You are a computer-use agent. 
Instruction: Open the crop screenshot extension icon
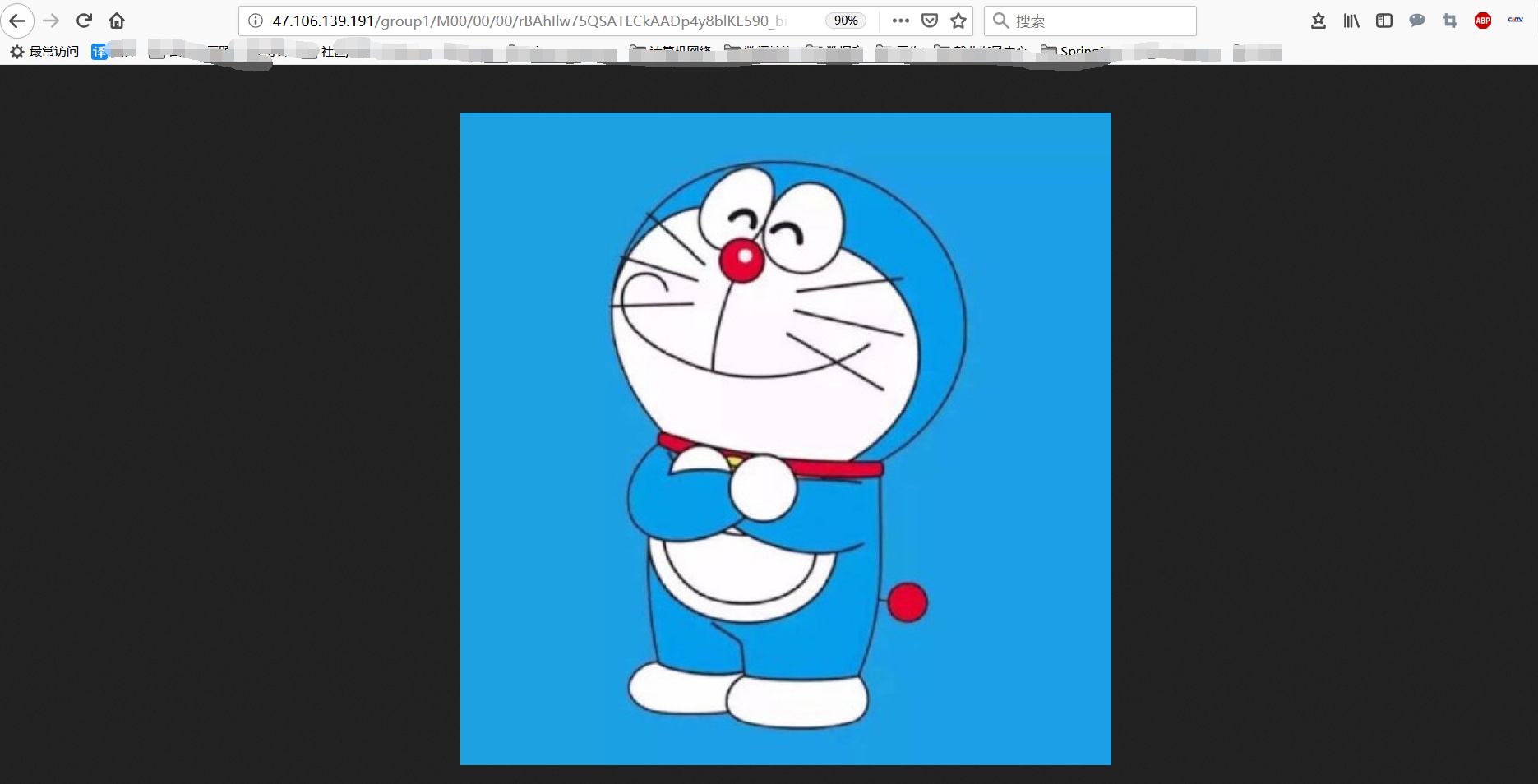[1450, 21]
